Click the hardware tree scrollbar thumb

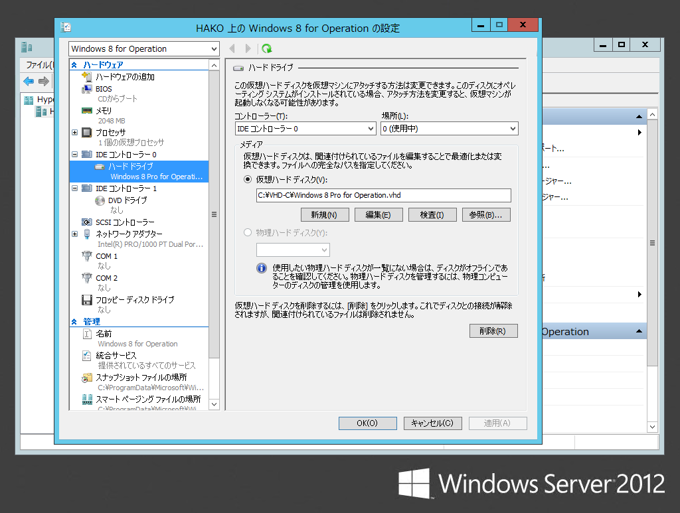point(214,214)
